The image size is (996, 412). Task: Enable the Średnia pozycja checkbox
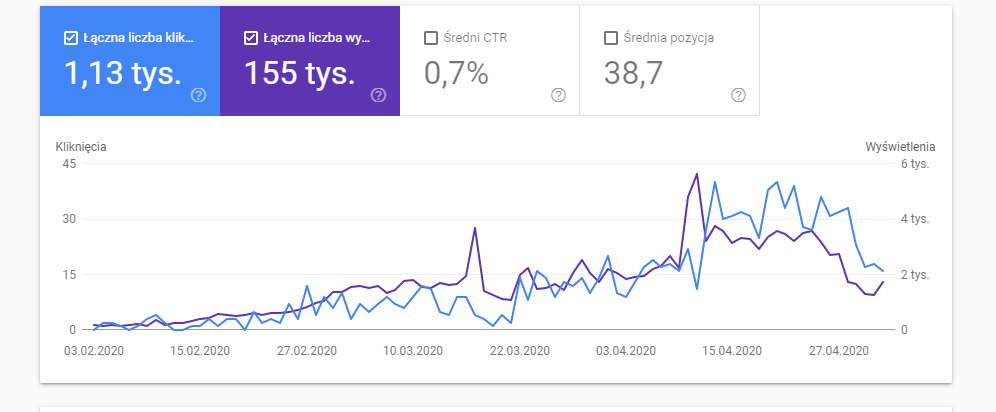[x=611, y=38]
